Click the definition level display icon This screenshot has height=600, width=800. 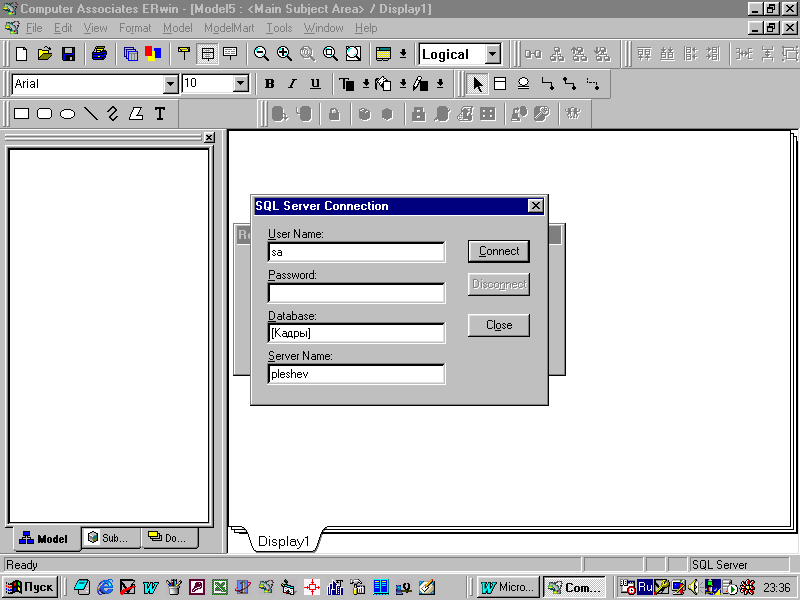click(230, 54)
